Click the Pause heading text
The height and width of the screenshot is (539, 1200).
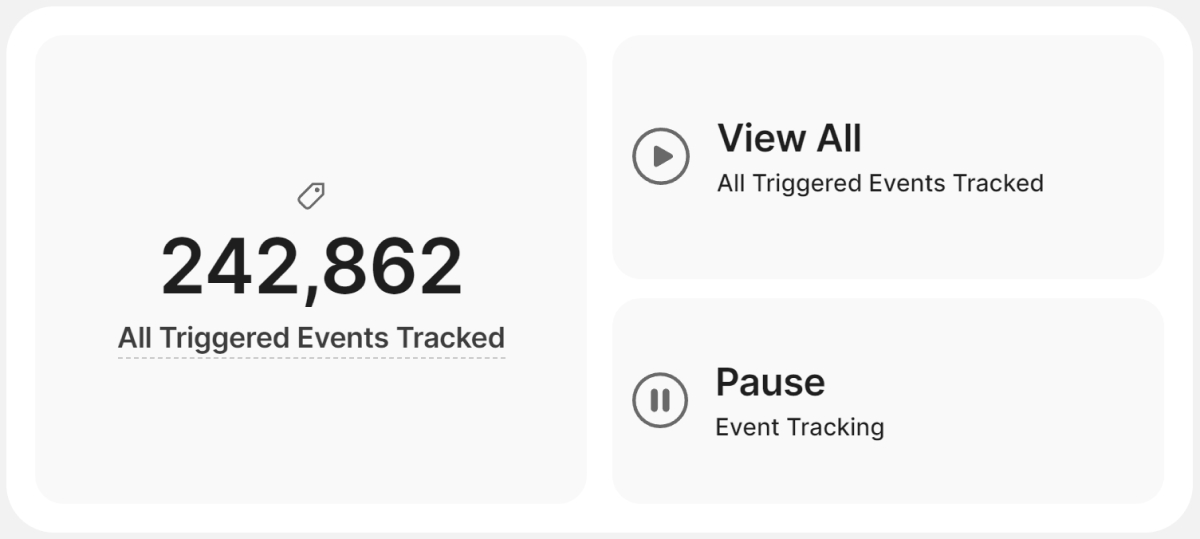click(x=770, y=382)
